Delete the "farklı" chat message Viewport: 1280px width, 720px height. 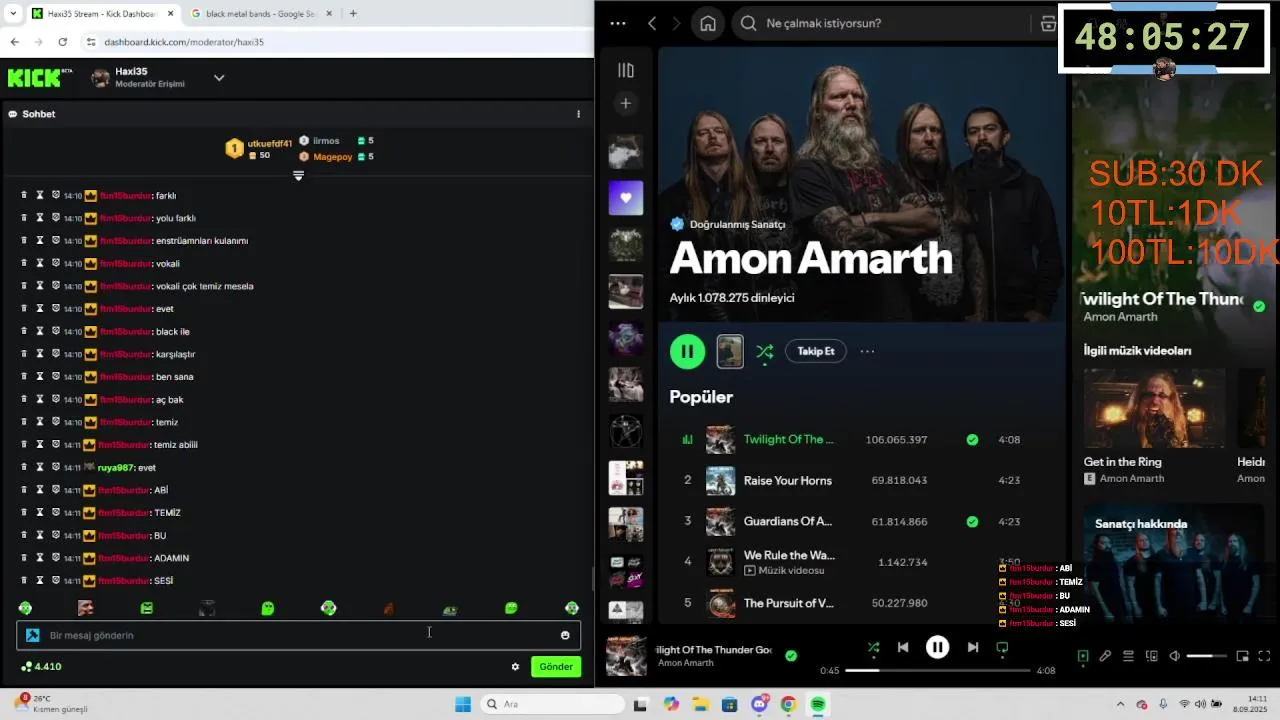(24, 195)
